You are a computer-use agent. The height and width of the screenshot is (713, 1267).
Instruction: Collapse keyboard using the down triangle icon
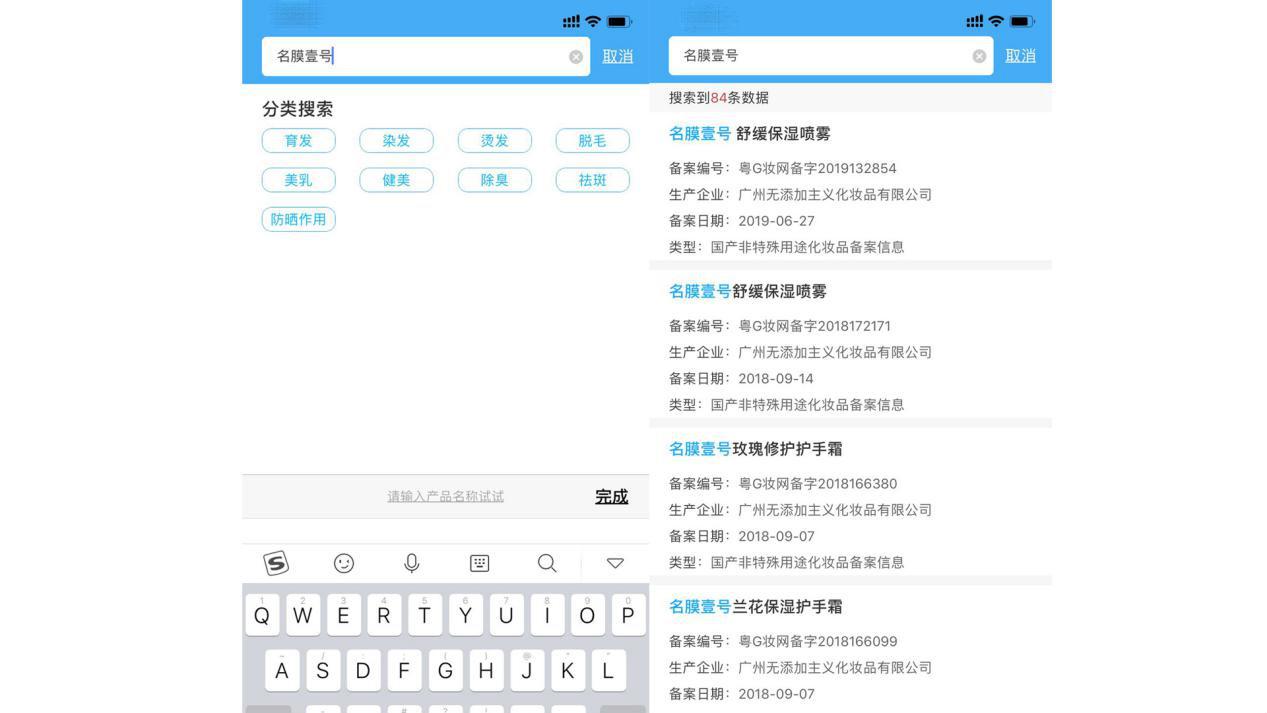coord(615,563)
